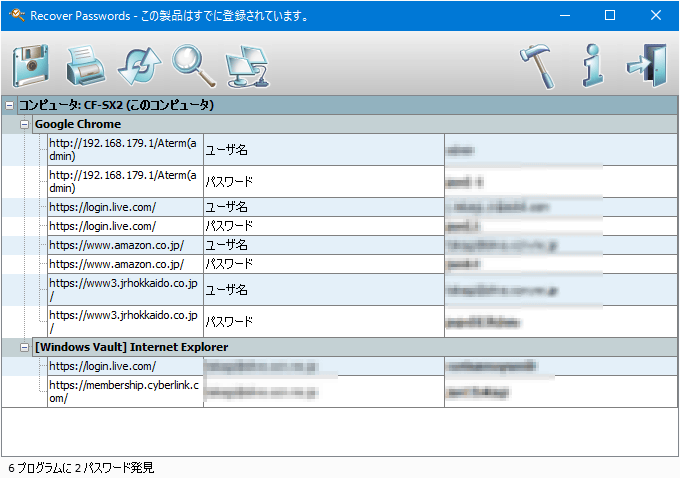Click ユーザ名 cell beside Chrome login.live.com

click(324, 207)
